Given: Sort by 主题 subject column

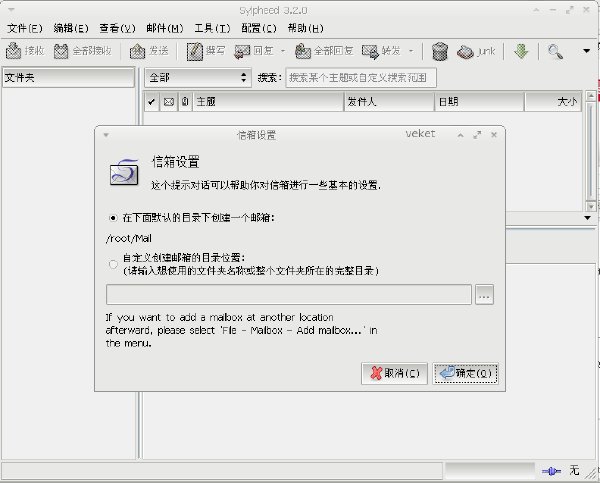Looking at the screenshot, I should (x=268, y=102).
